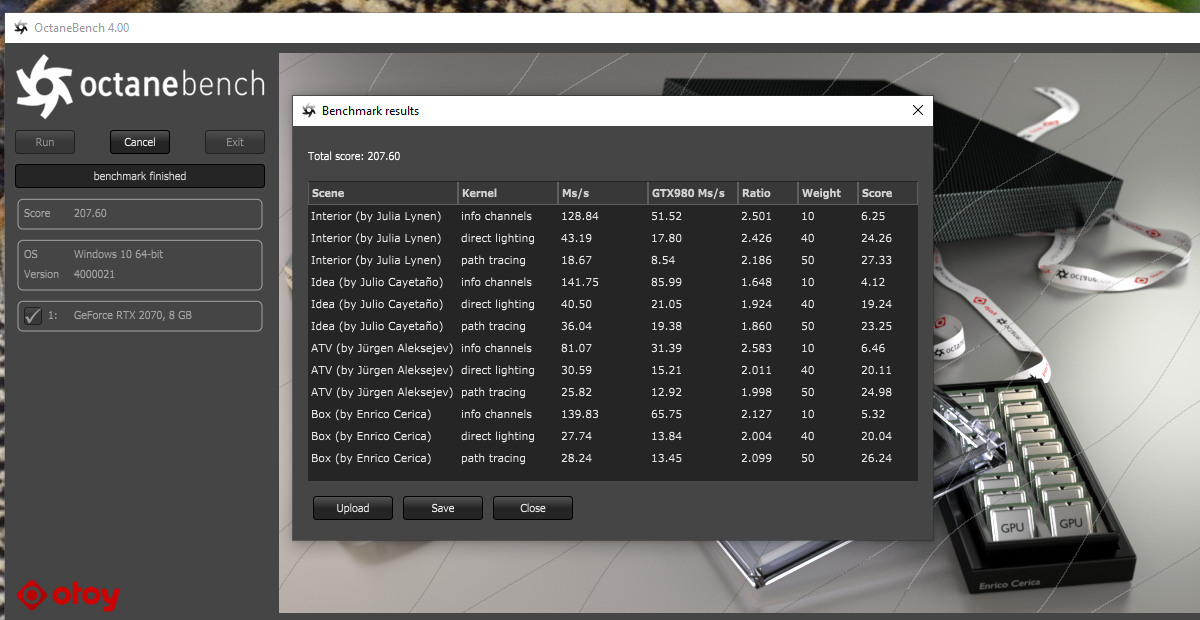Click the 141.75 Ms/s value

click(580, 282)
